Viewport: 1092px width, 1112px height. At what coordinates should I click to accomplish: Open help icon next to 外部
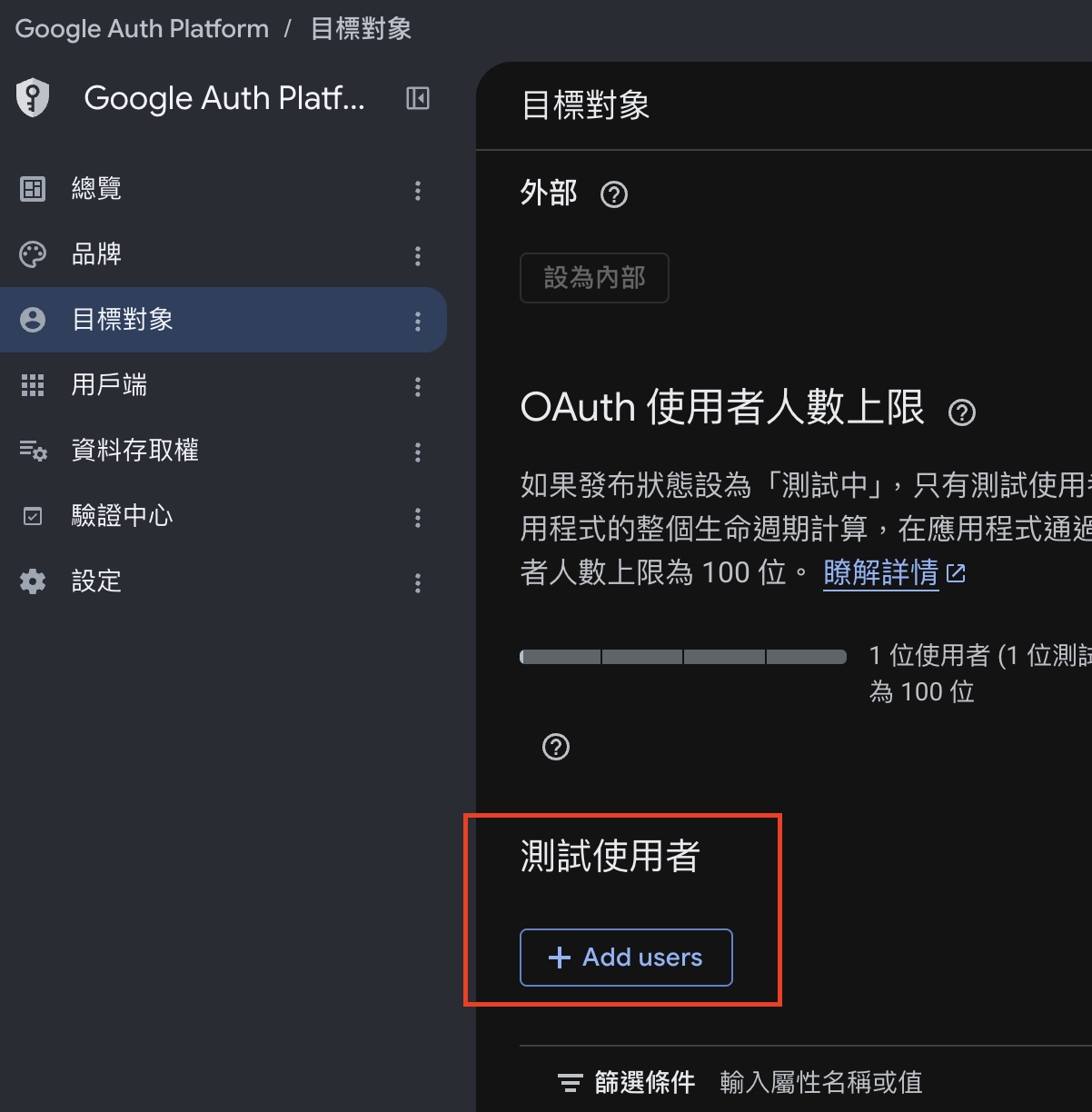pos(614,194)
